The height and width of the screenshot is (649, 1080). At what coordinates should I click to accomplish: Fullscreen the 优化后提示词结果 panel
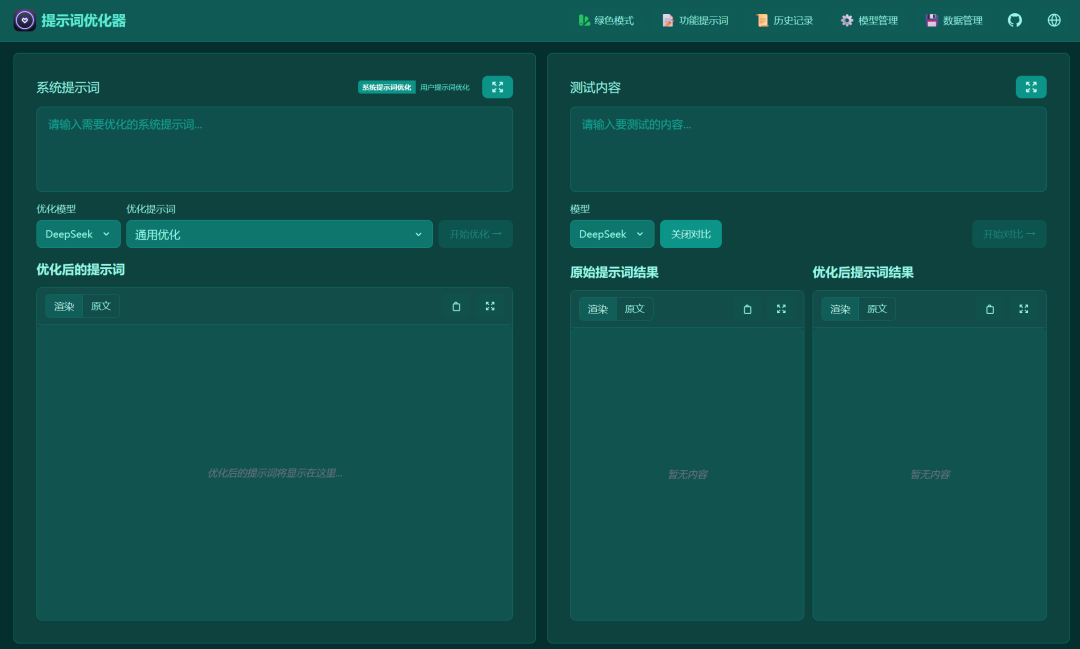pyautogui.click(x=1024, y=309)
